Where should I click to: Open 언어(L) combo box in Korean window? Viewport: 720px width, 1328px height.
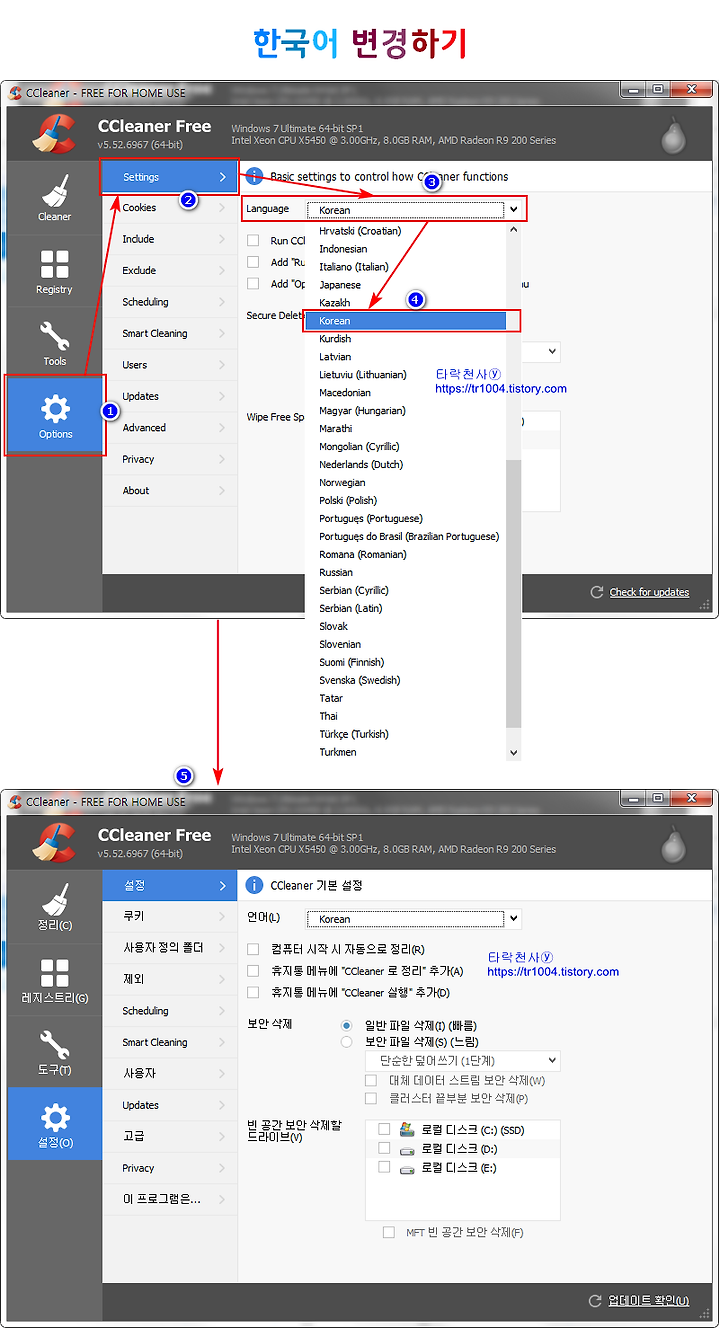413,918
